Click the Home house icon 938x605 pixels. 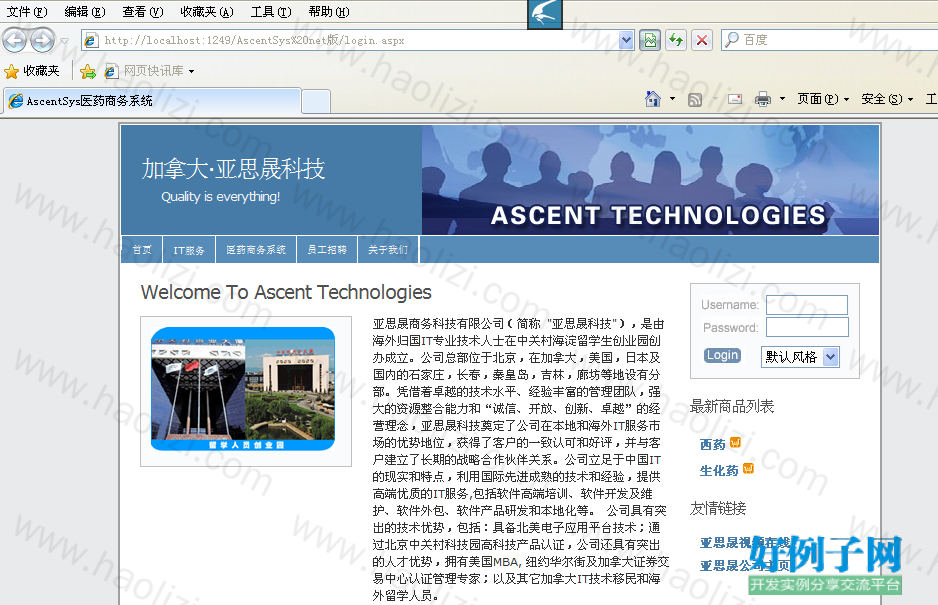tap(653, 99)
